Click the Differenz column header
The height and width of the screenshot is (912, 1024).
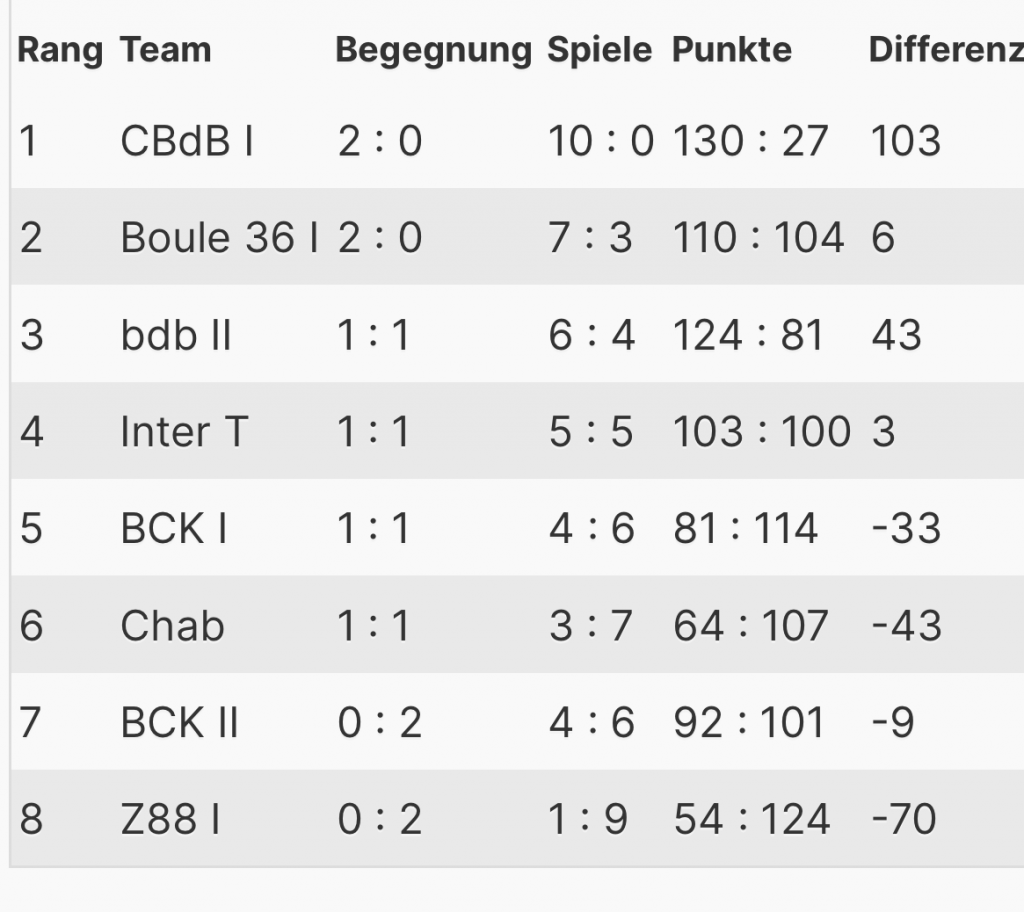tap(945, 50)
